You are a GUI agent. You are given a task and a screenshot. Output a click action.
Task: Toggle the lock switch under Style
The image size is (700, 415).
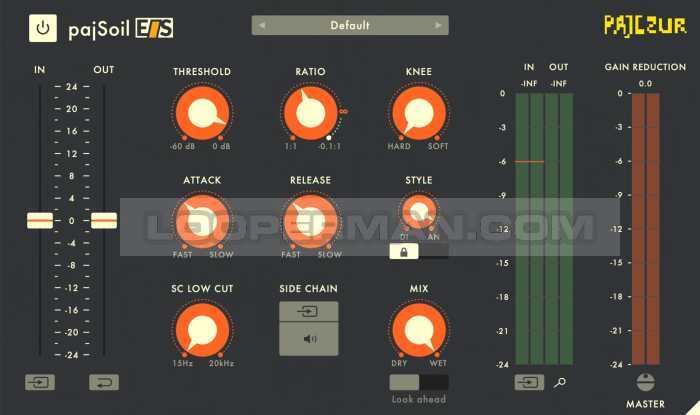pyautogui.click(x=419, y=252)
